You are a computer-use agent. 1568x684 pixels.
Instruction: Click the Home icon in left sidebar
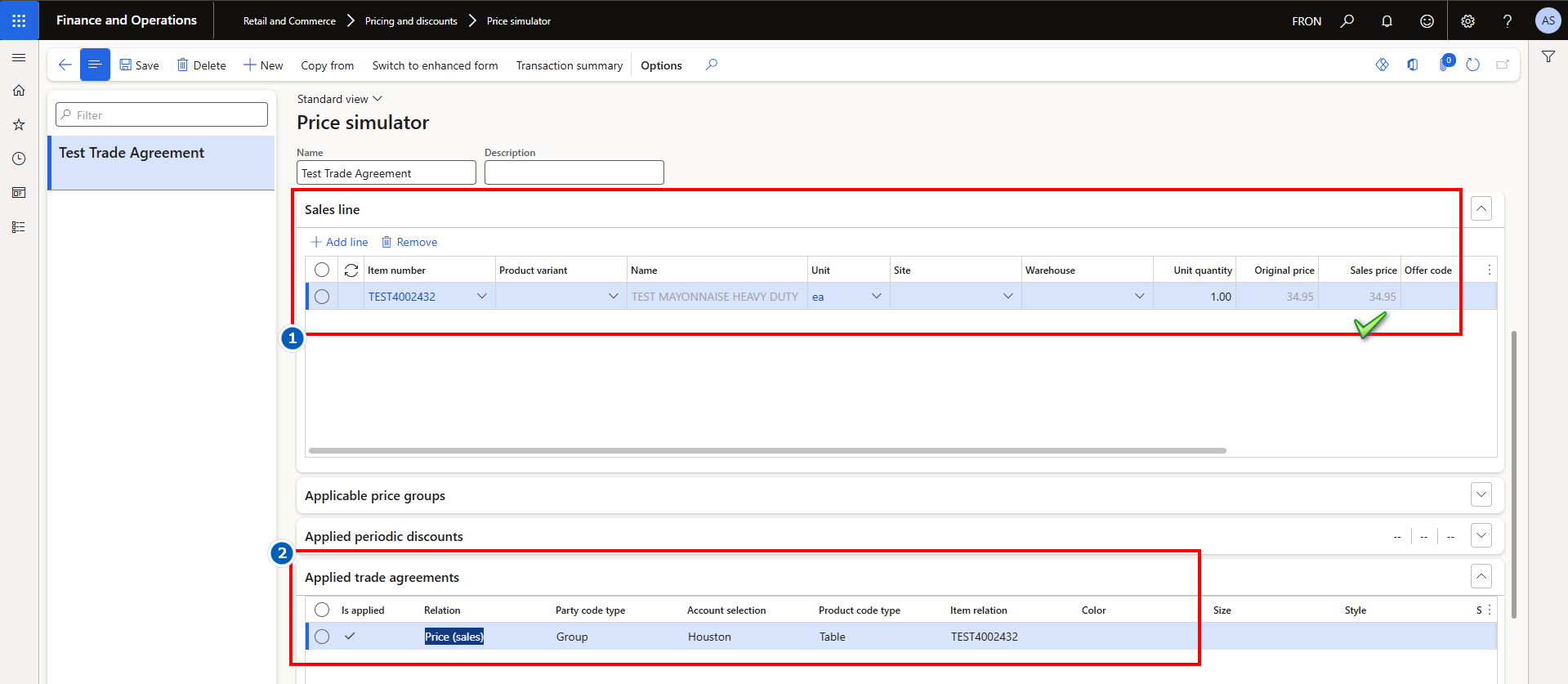[19, 91]
